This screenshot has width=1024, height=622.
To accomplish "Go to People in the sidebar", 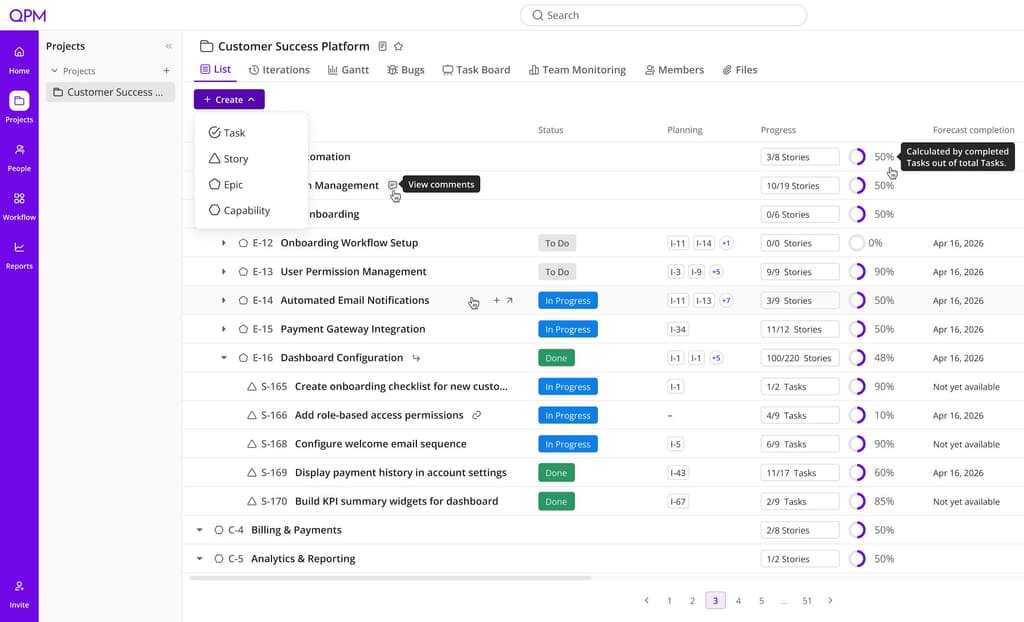I will pos(19,157).
